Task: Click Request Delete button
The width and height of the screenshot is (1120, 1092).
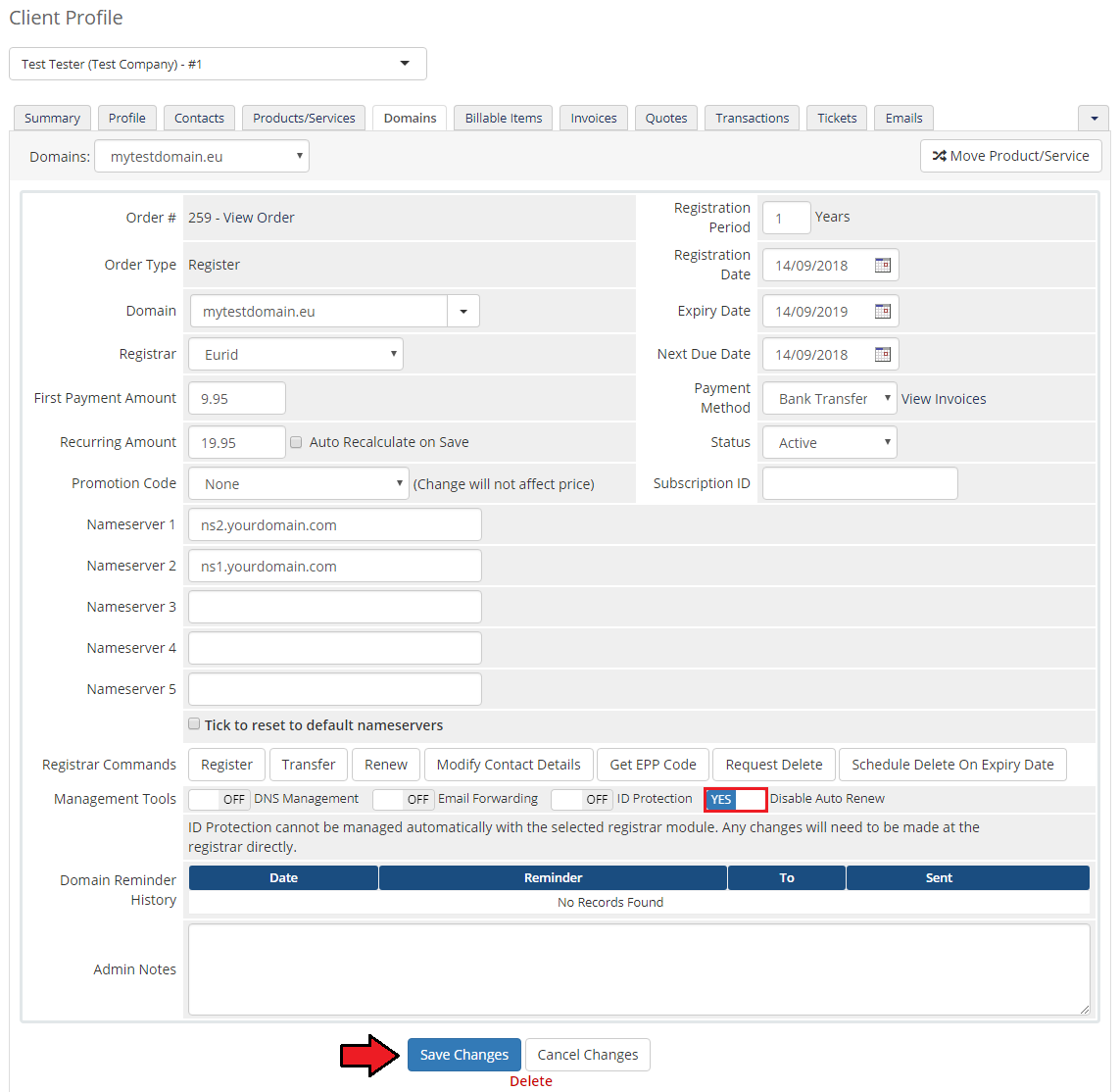Action: (774, 765)
